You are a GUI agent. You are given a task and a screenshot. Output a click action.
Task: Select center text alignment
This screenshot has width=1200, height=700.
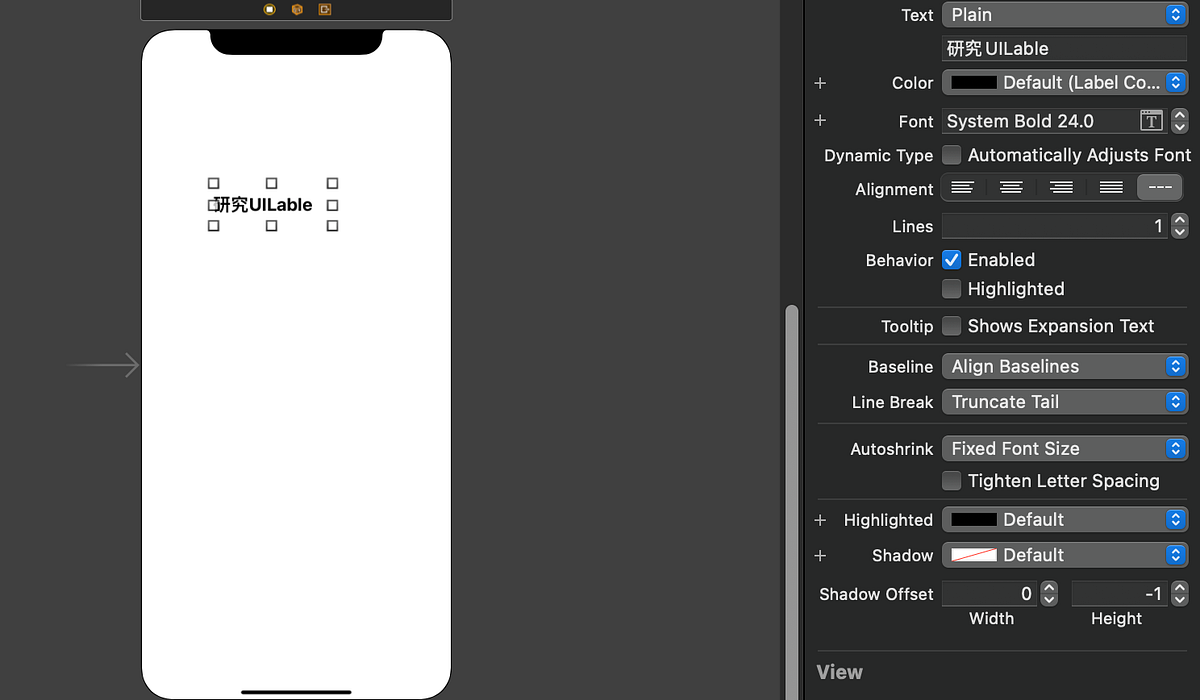(x=1011, y=187)
